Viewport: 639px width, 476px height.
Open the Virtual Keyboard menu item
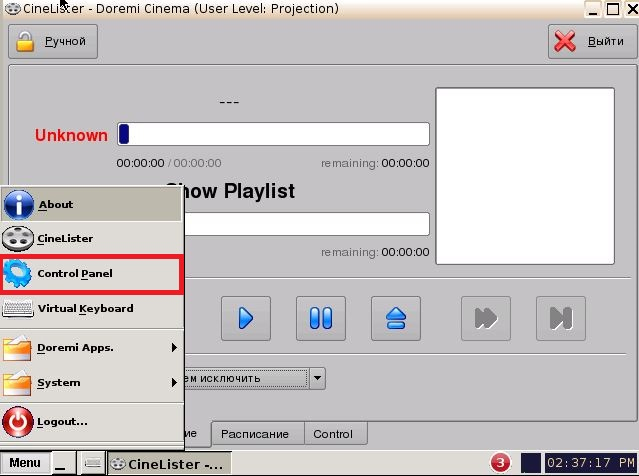(92, 309)
